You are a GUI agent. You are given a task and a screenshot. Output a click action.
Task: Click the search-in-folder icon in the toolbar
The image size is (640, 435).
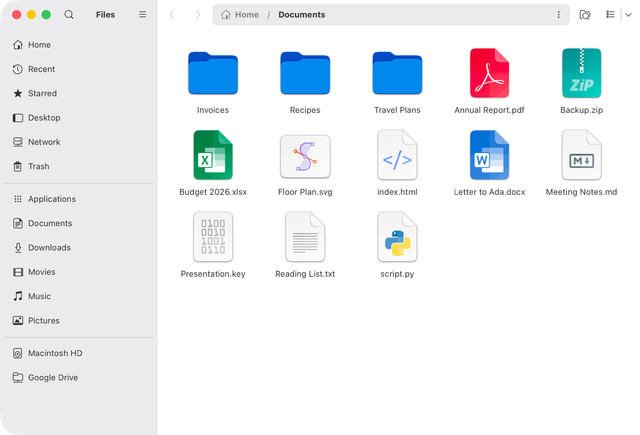pos(585,15)
